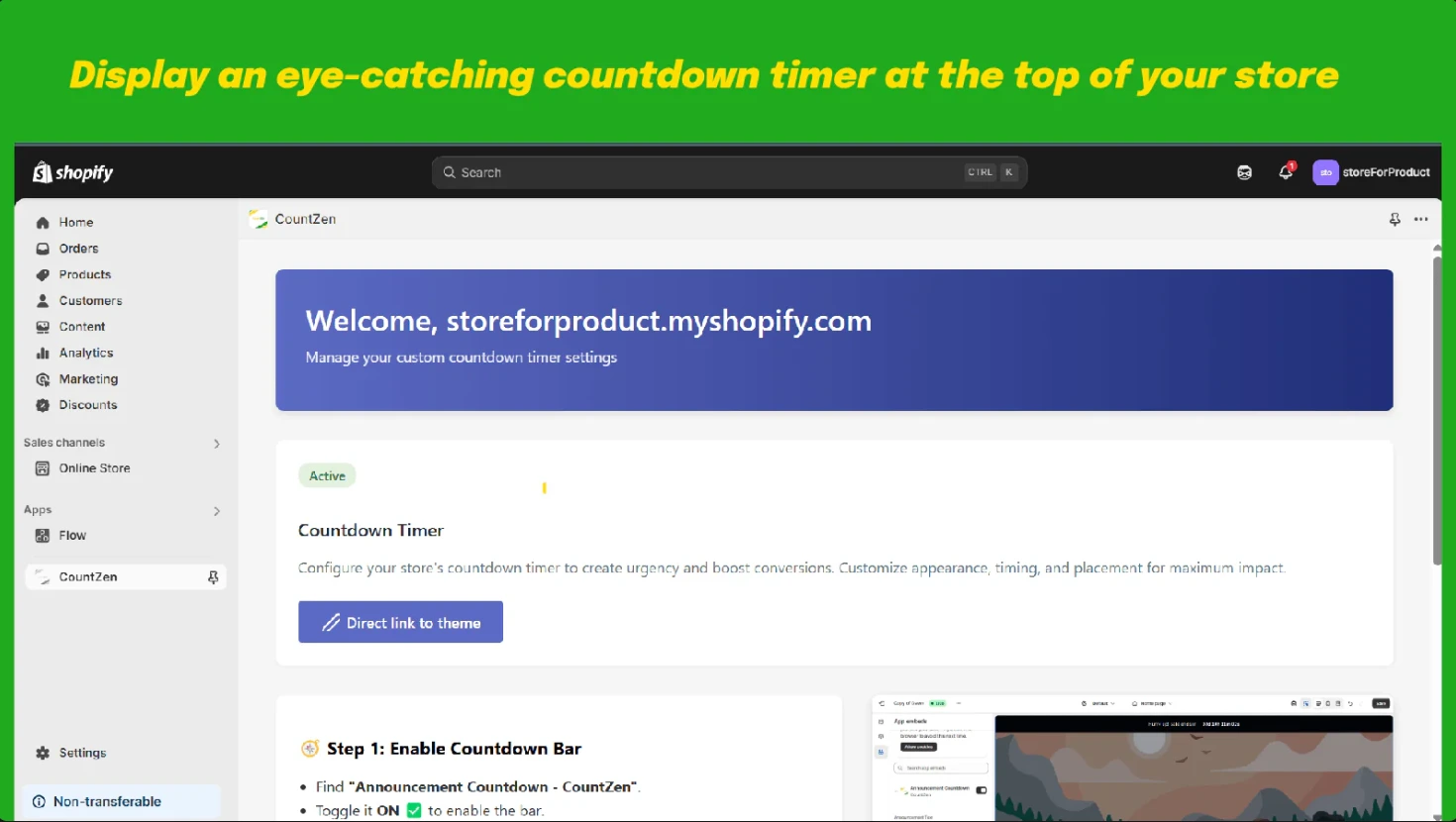Click the green ON checkbox in Step 1

[414, 810]
